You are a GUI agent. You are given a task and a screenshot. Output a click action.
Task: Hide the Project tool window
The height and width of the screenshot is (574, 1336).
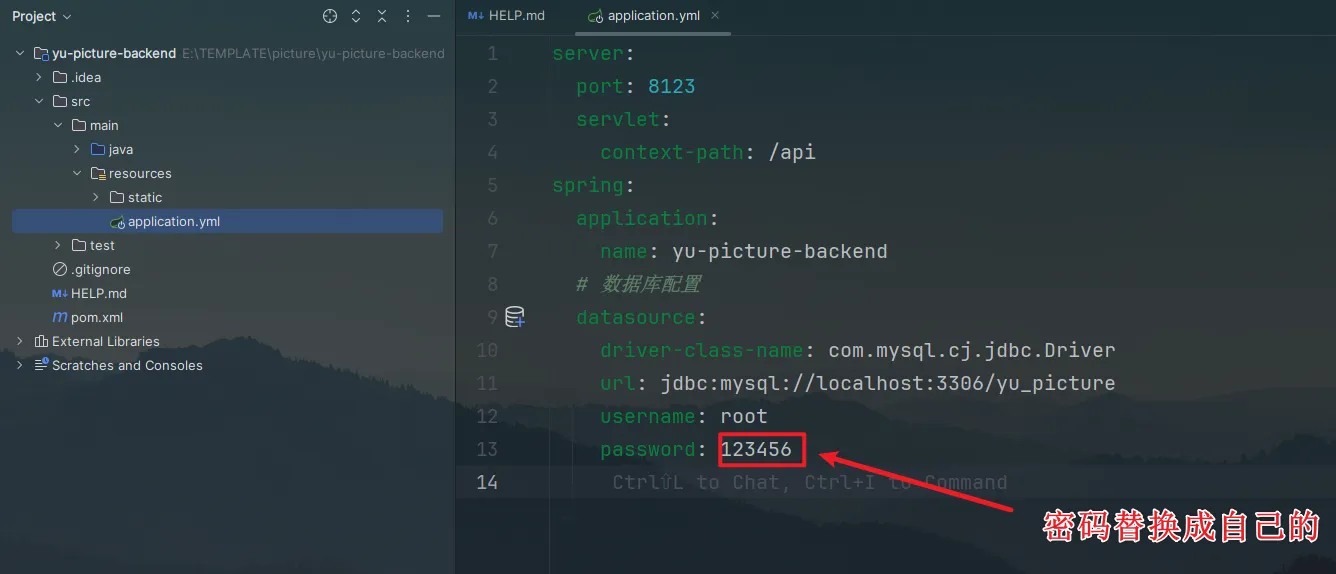[433, 16]
